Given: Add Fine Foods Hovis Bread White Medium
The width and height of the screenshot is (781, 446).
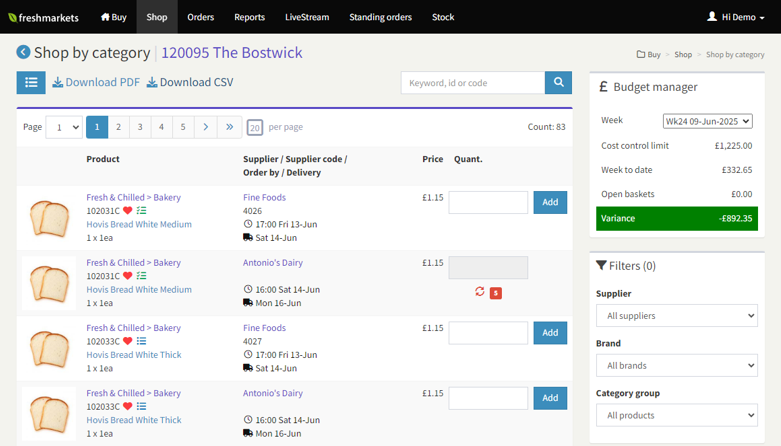Looking at the screenshot, I should 550,202.
